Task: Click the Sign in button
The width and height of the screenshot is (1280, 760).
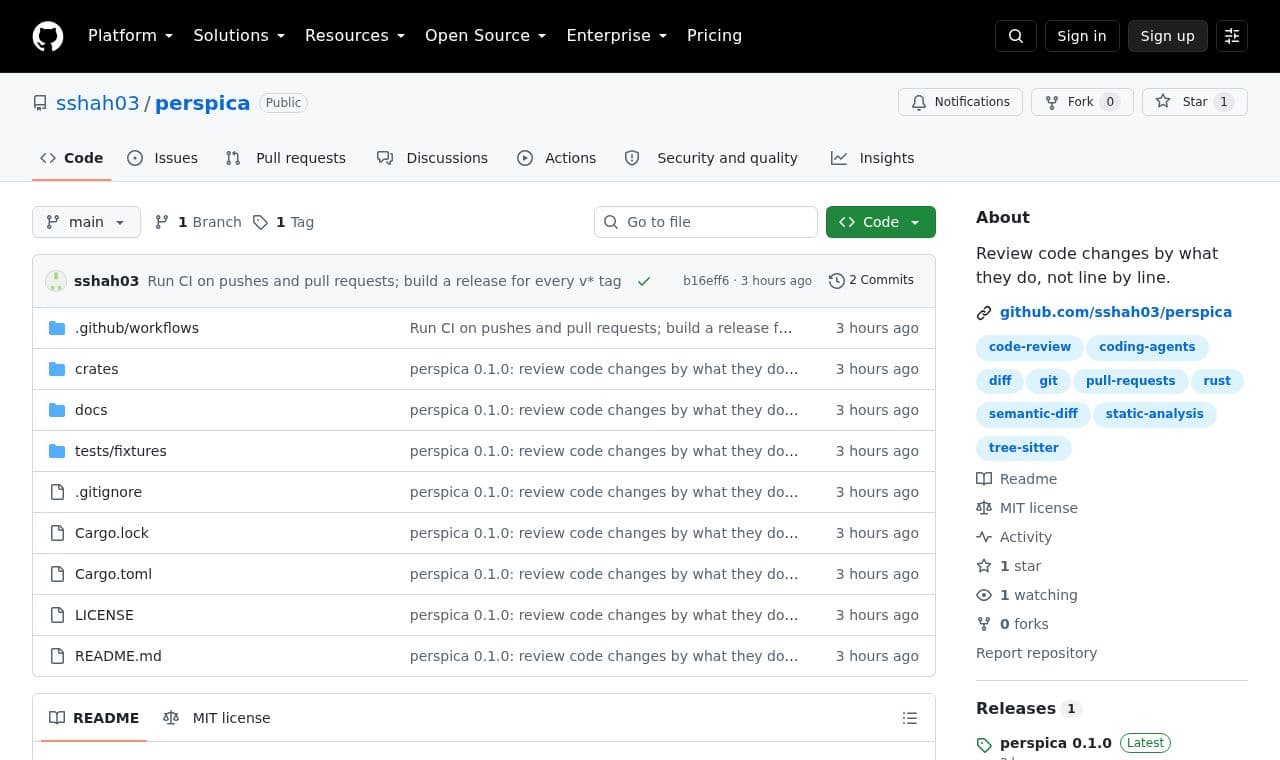Action: tap(1082, 36)
